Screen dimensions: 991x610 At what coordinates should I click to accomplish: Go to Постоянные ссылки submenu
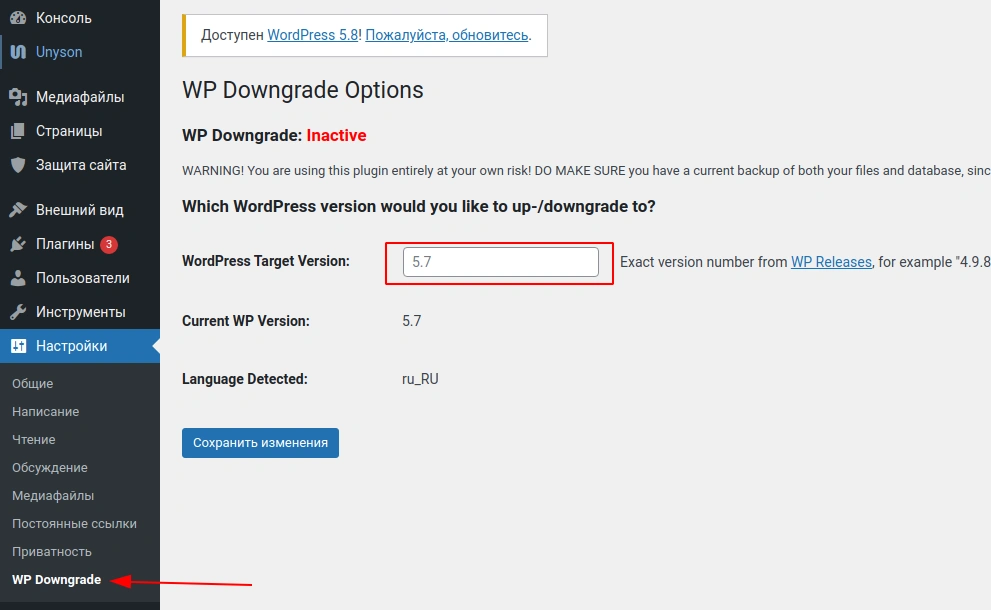(75, 523)
